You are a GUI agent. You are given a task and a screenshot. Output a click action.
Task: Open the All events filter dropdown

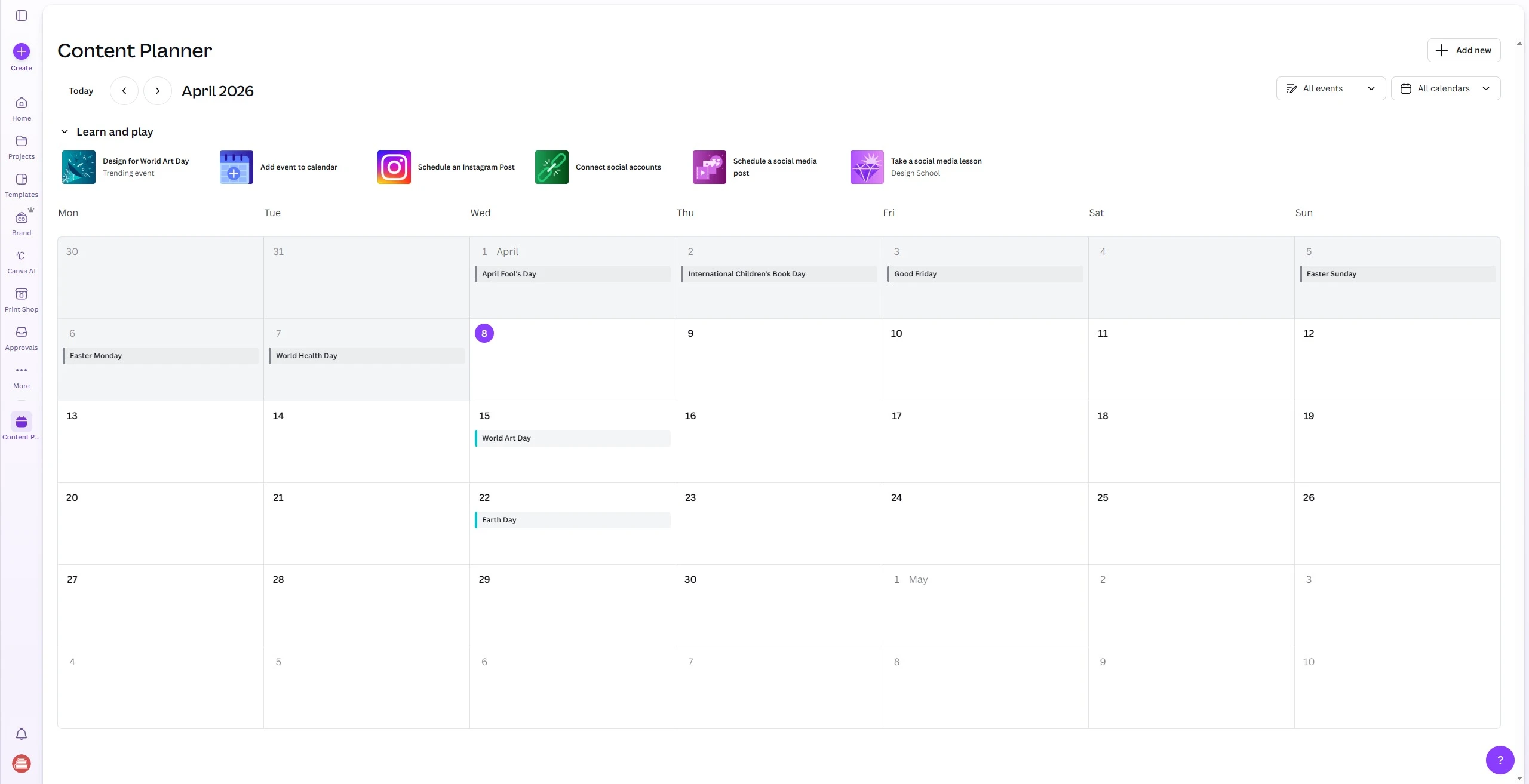click(x=1330, y=88)
